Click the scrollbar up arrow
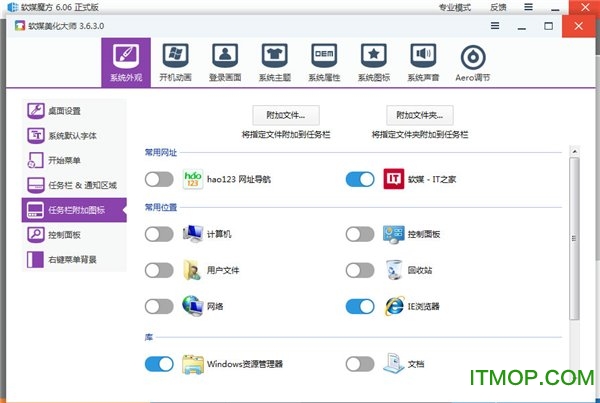The image size is (600, 403). pyautogui.click(x=574, y=152)
